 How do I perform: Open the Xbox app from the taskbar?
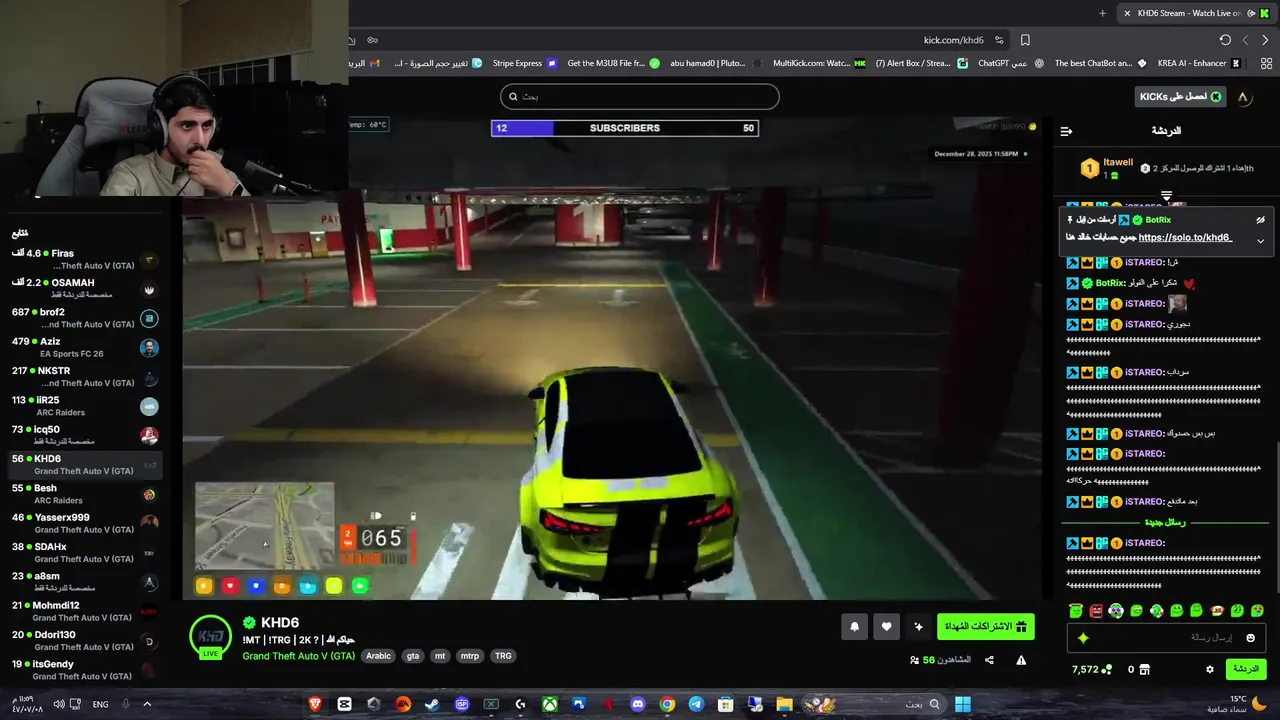(550, 704)
